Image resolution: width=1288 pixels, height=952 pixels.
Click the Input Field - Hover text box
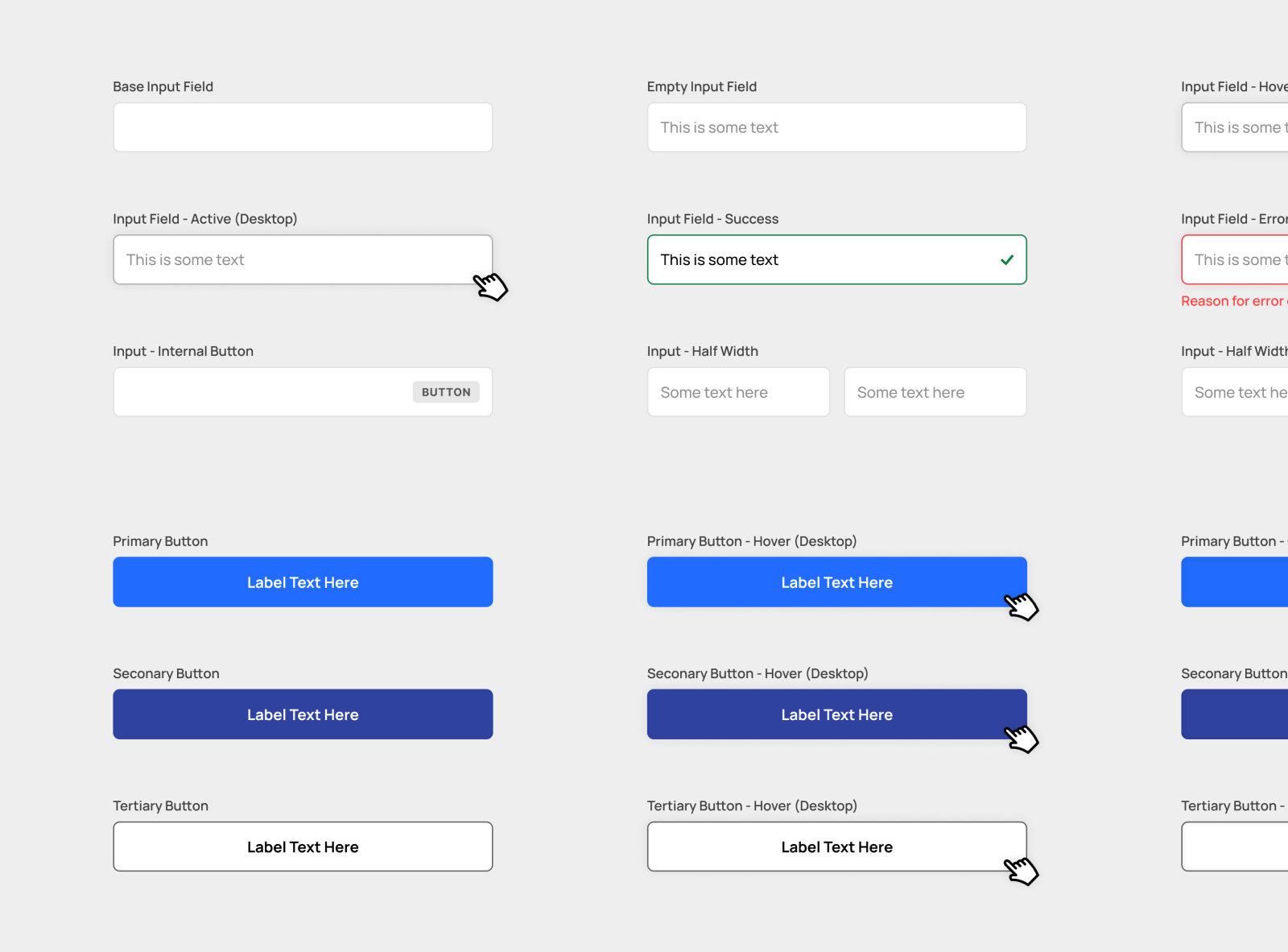(x=1240, y=126)
